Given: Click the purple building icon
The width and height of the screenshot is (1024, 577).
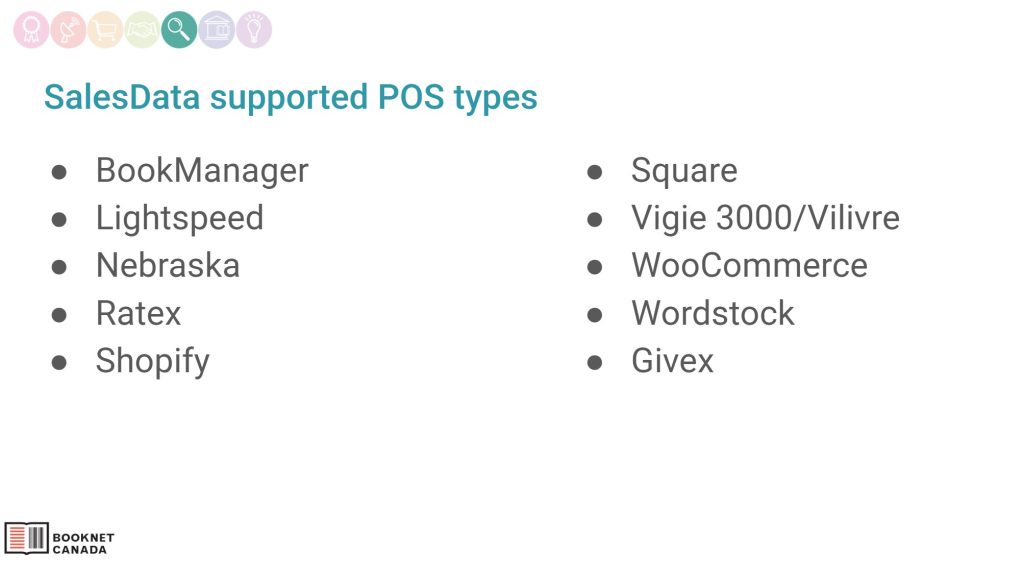Looking at the screenshot, I should click(x=216, y=30).
